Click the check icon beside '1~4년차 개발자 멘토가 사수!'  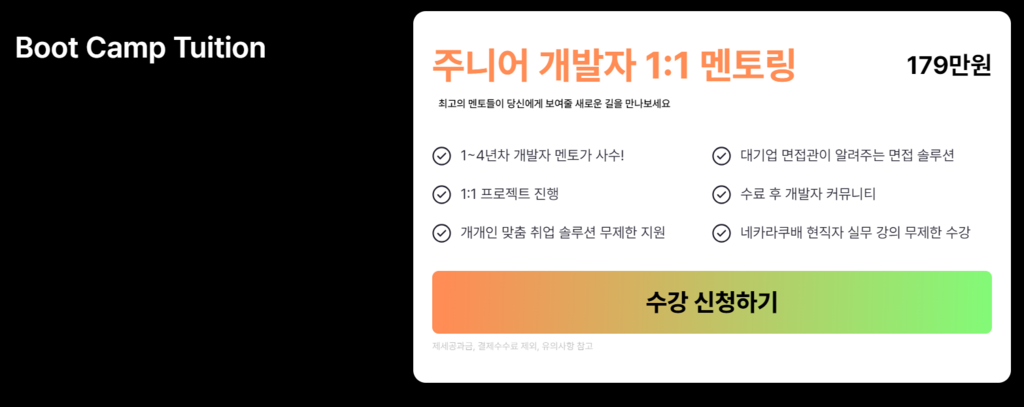point(441,156)
